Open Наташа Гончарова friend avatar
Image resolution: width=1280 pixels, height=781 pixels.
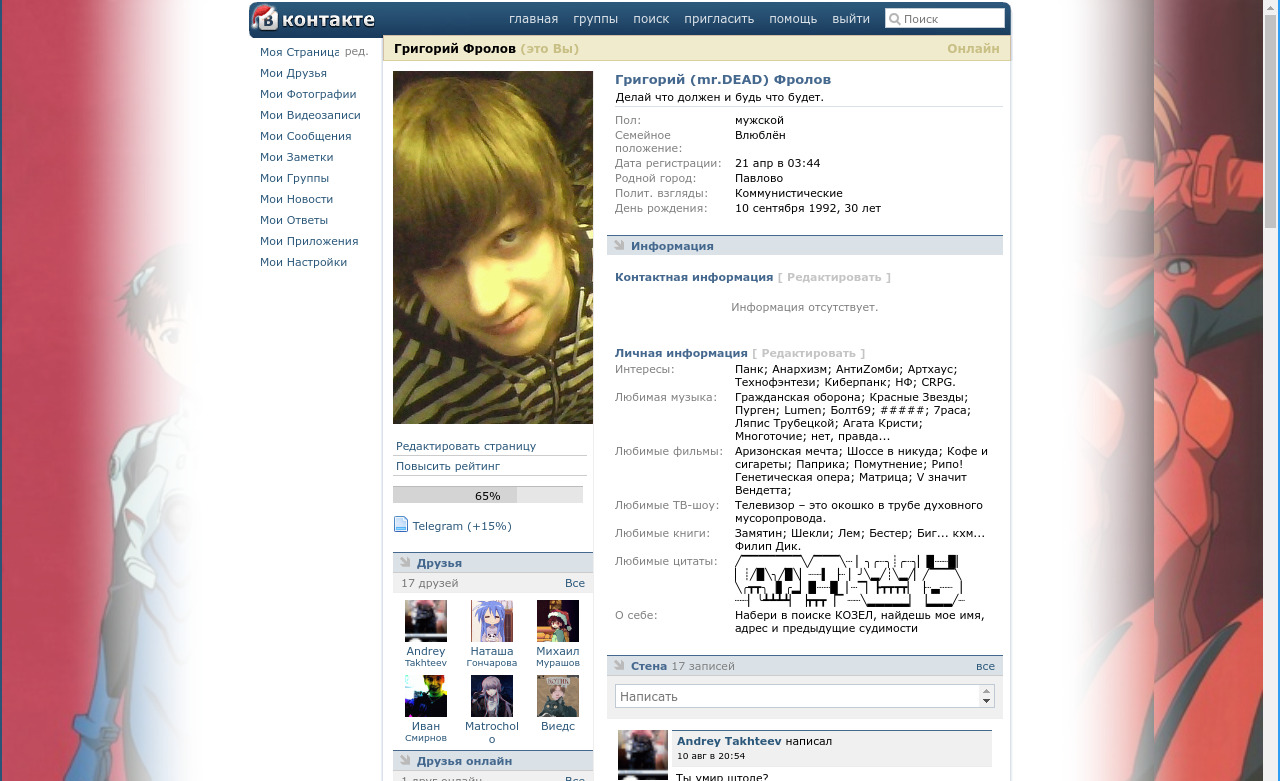click(x=492, y=621)
